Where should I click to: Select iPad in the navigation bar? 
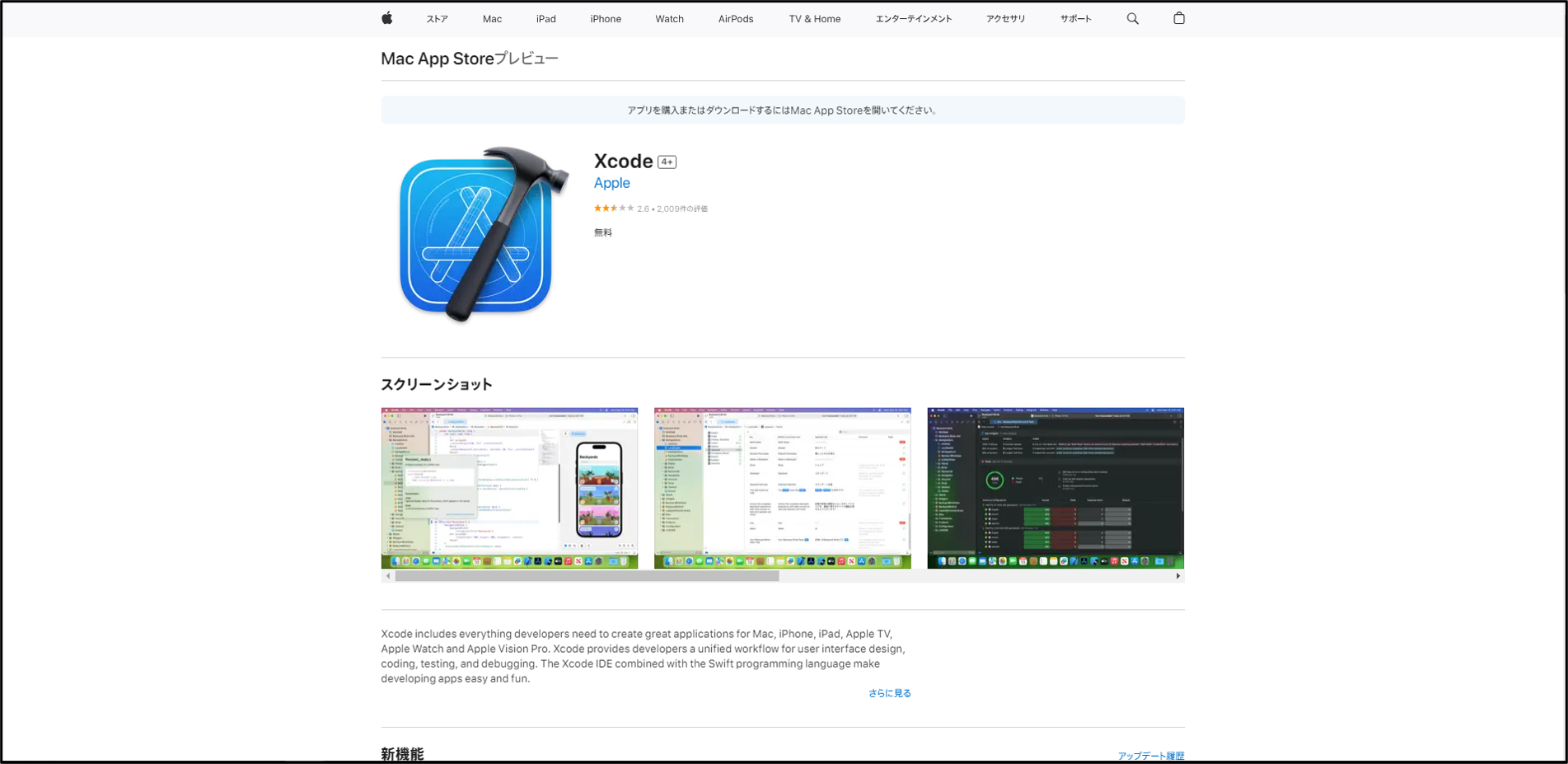545,19
